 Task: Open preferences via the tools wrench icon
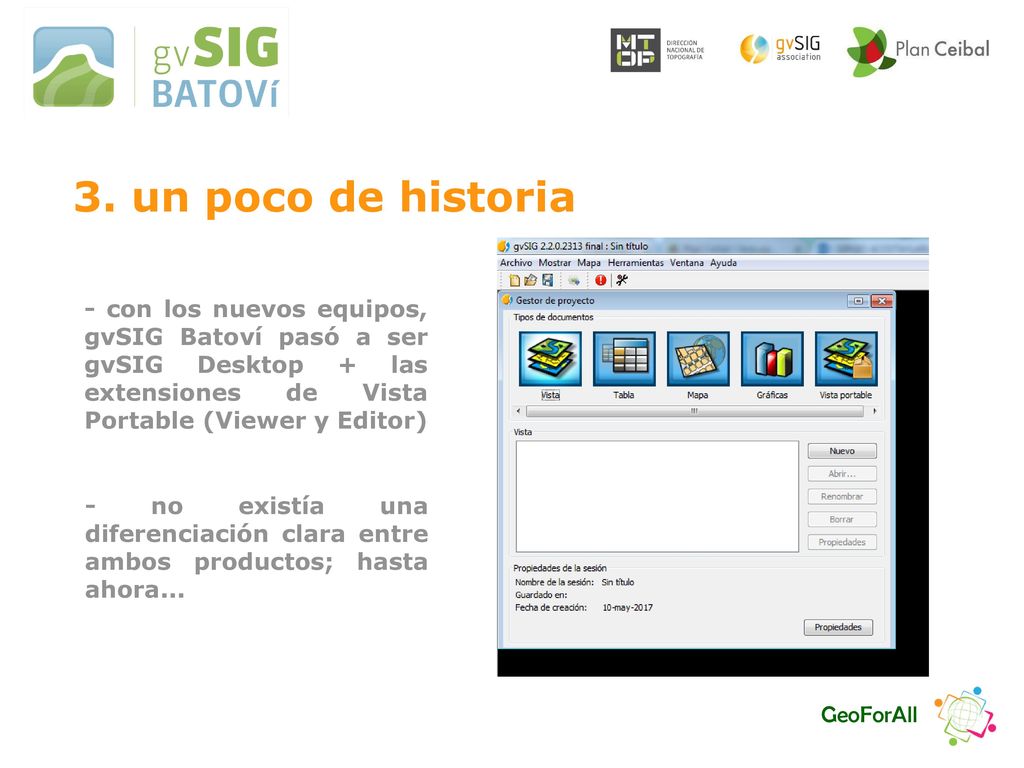(622, 280)
